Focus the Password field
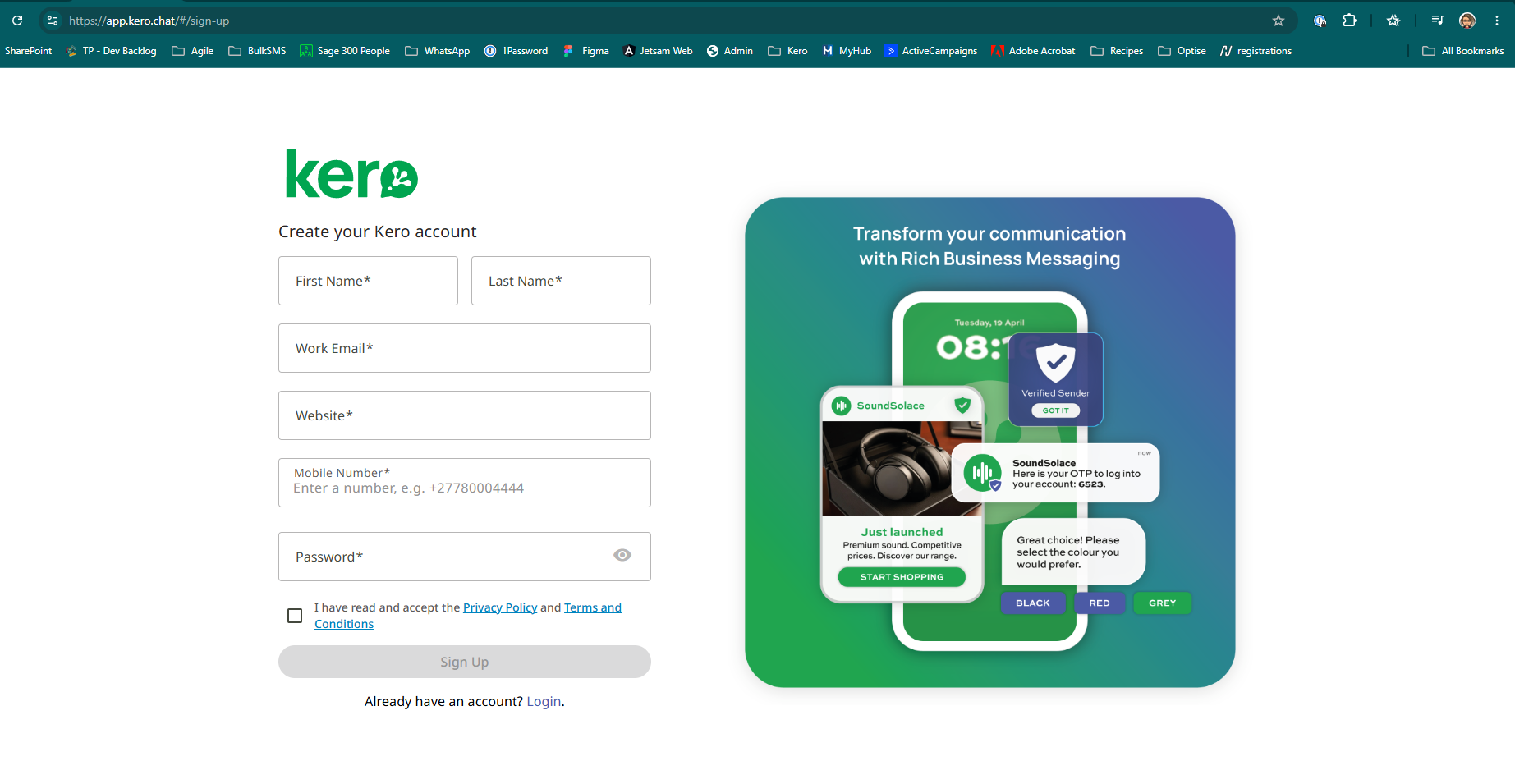1515x784 pixels. pos(465,557)
